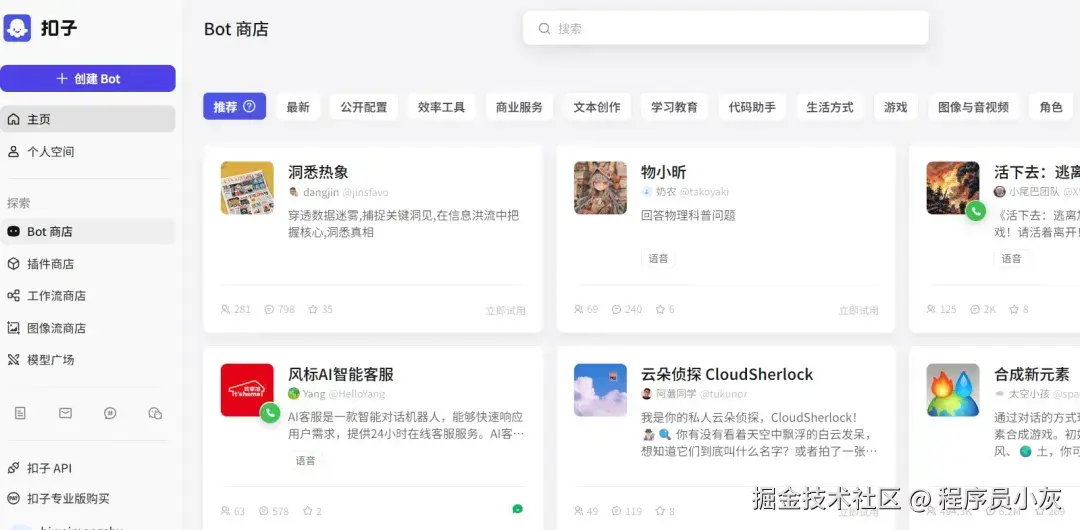The height and width of the screenshot is (530, 1080).
Task: Click the chat count icon showing 578
Action: point(264,511)
